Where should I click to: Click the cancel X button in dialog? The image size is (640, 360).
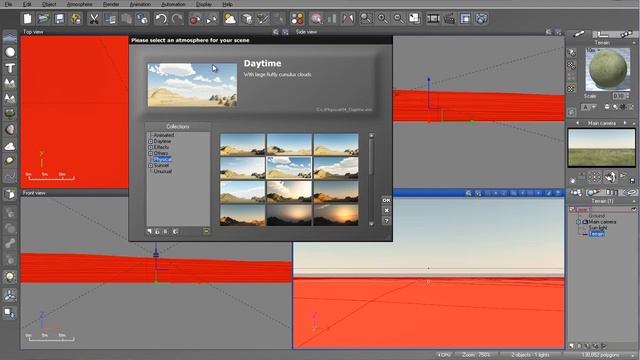click(387, 211)
